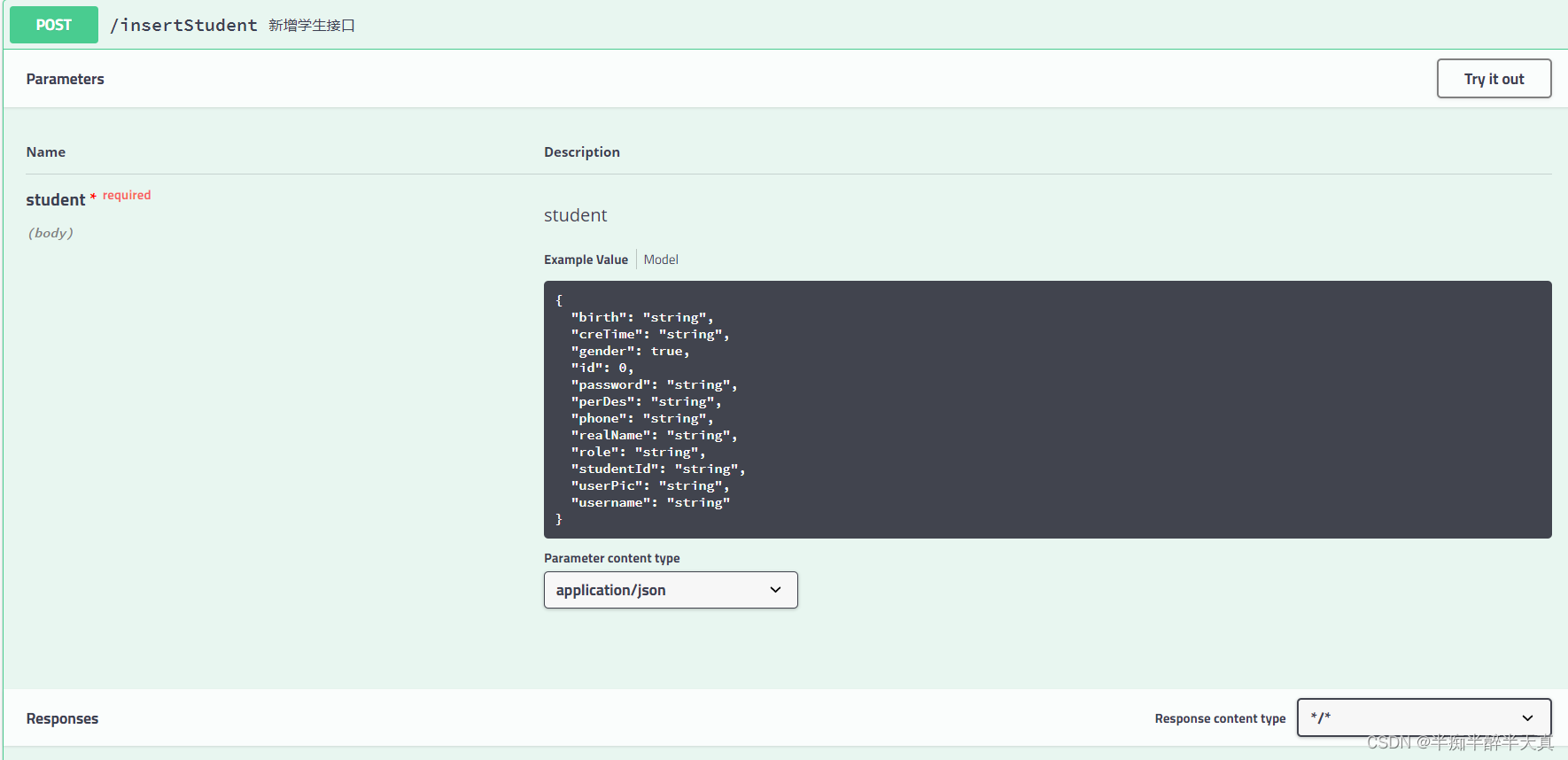
Task: Click the "password": "string" line
Action: click(654, 384)
